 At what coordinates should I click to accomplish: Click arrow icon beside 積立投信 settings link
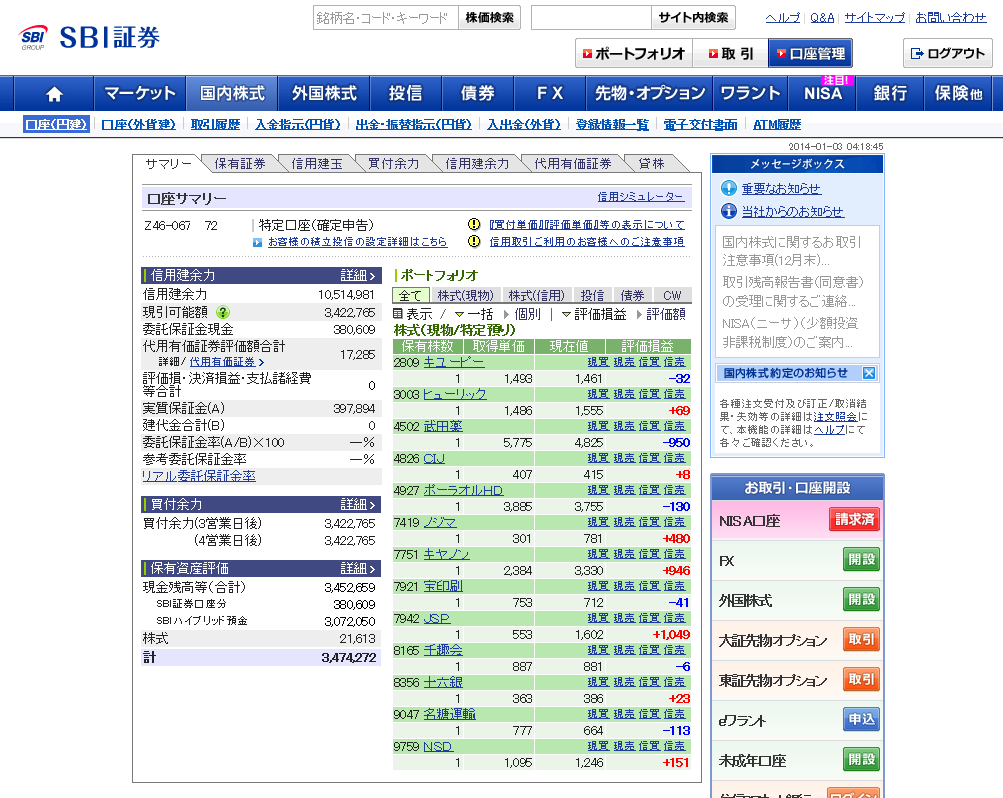(x=257, y=242)
